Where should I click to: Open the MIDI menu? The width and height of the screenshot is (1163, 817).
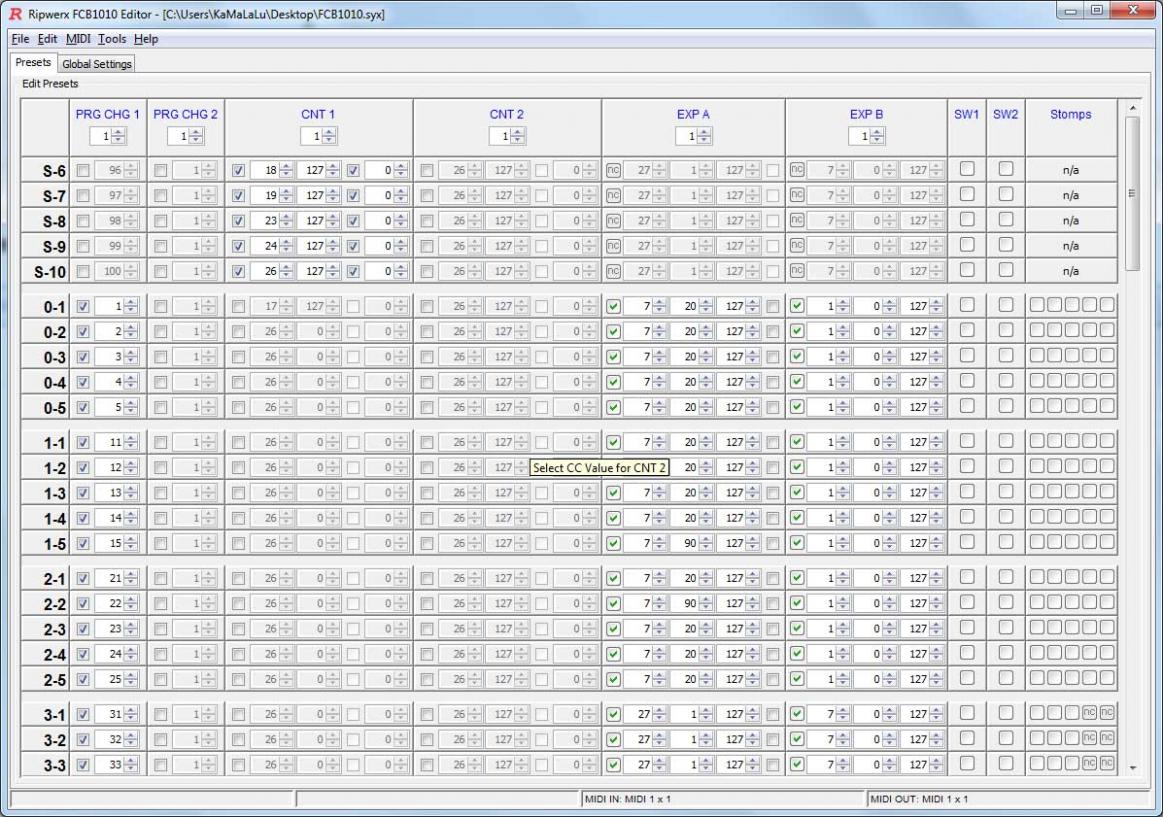[77, 39]
